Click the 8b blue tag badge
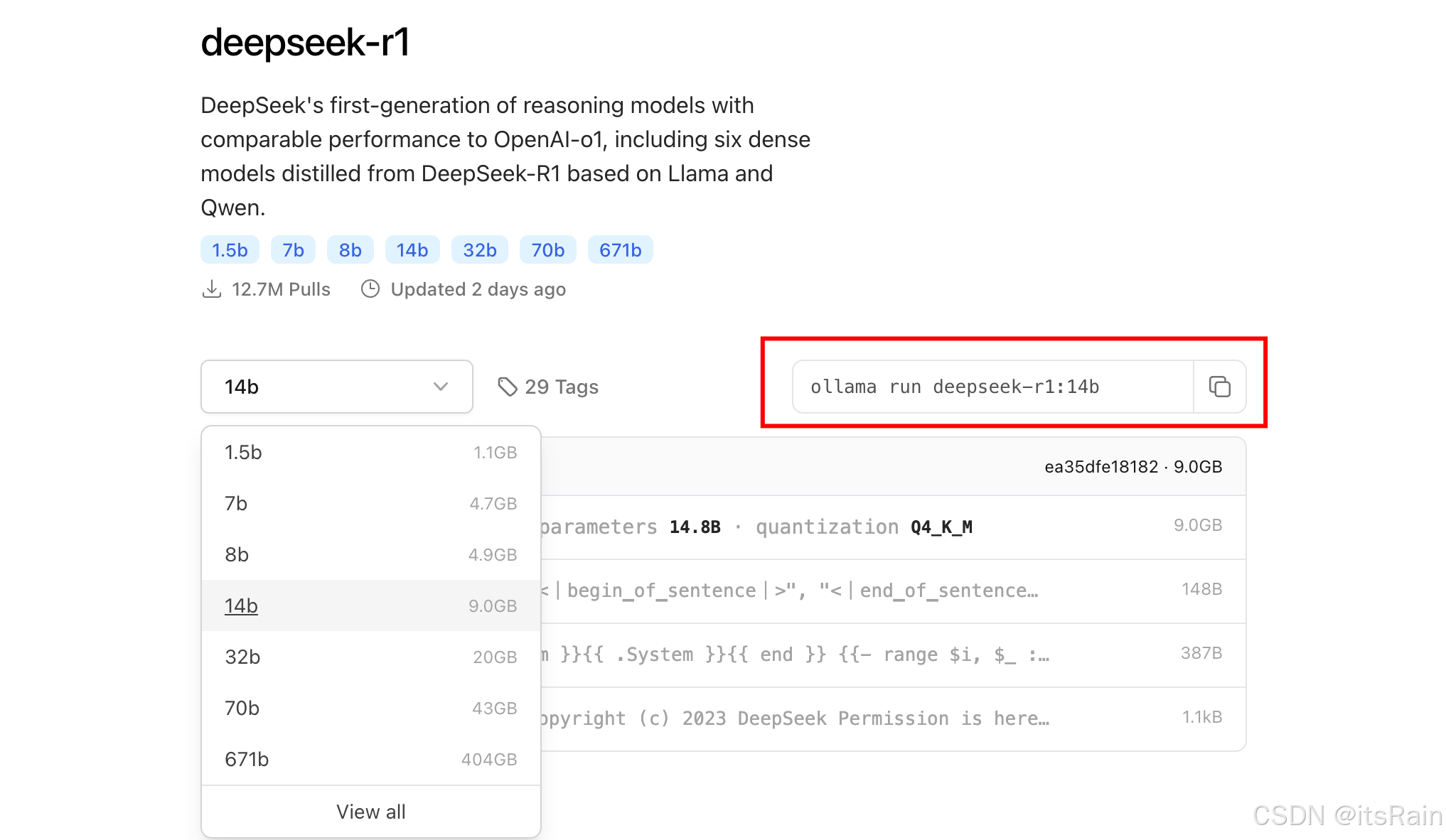 pyautogui.click(x=350, y=250)
